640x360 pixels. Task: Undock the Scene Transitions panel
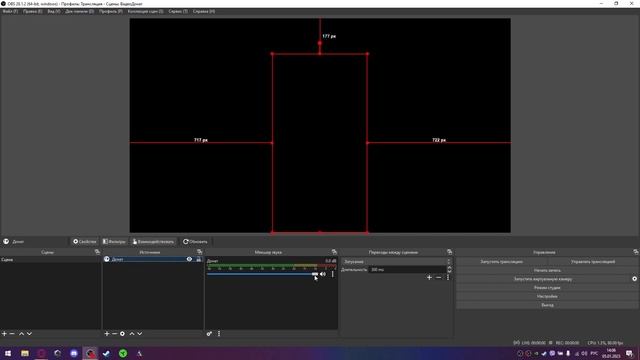pos(449,252)
